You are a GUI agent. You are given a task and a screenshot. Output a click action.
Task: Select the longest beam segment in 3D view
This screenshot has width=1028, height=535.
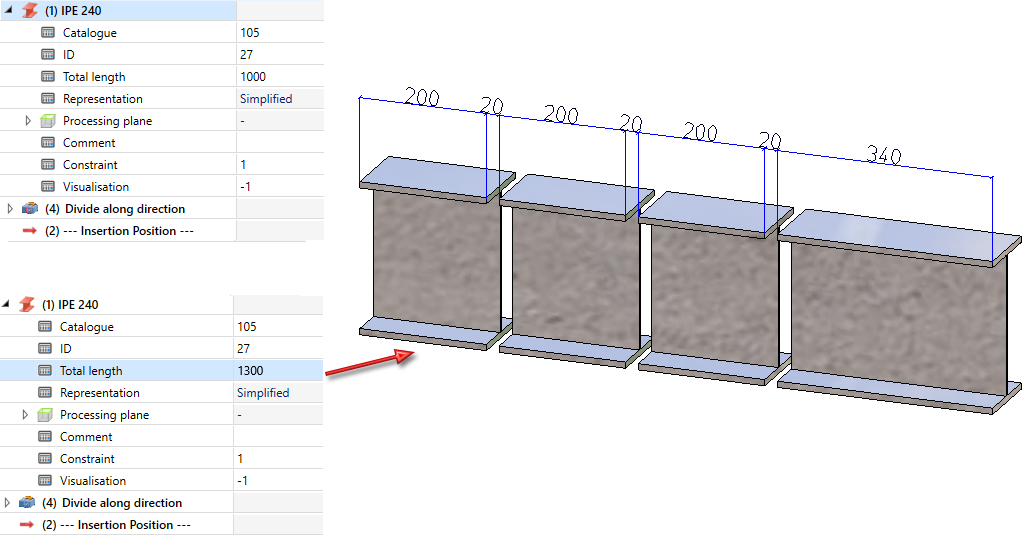[900, 312]
